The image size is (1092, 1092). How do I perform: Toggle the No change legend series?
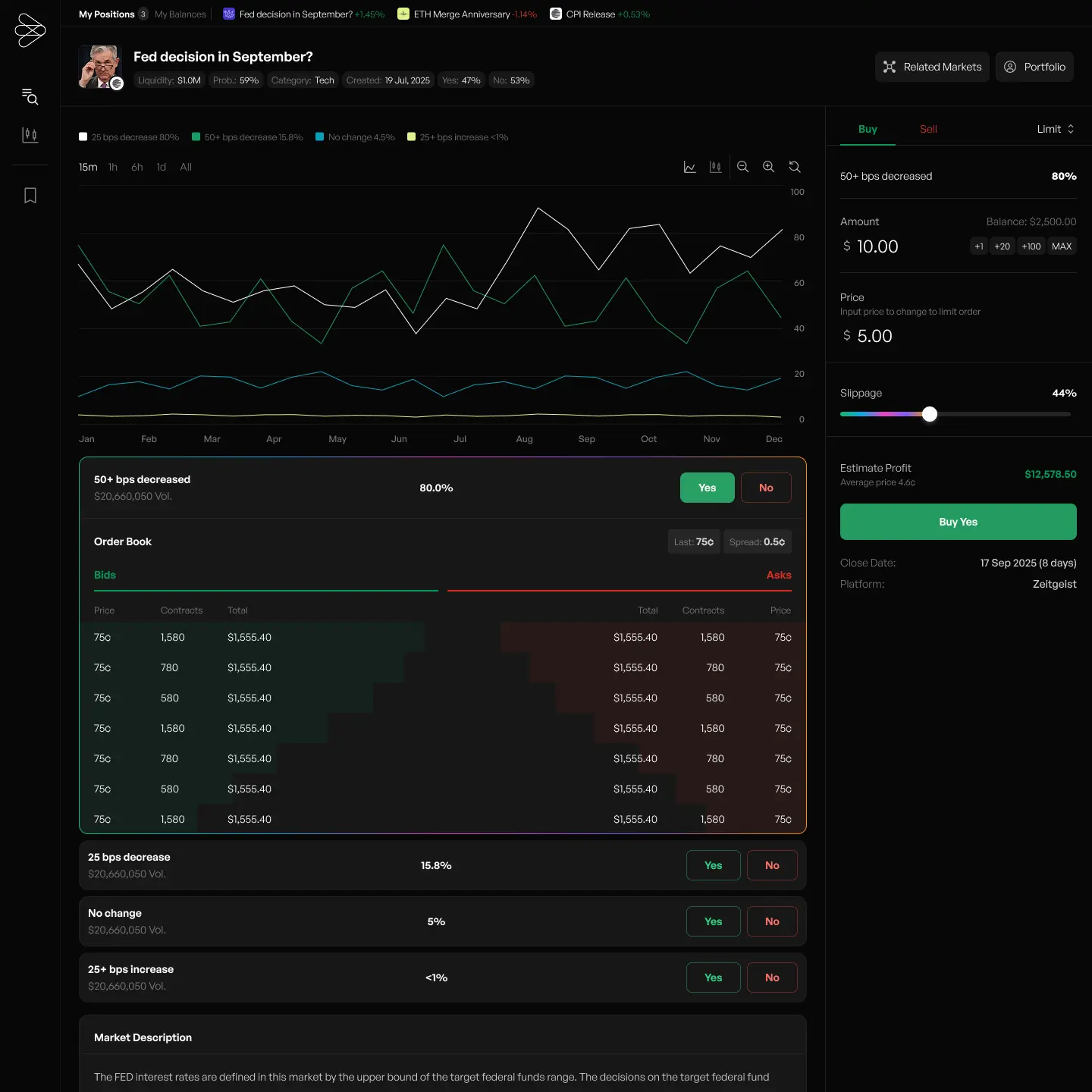(355, 137)
